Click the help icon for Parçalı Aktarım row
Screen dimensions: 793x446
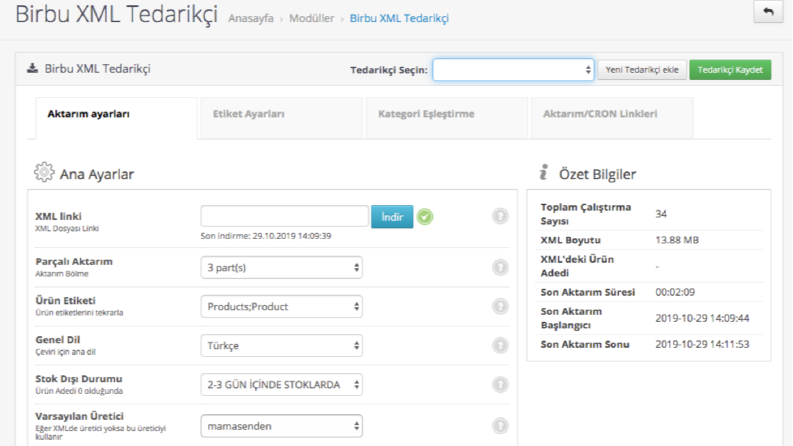coord(500,267)
